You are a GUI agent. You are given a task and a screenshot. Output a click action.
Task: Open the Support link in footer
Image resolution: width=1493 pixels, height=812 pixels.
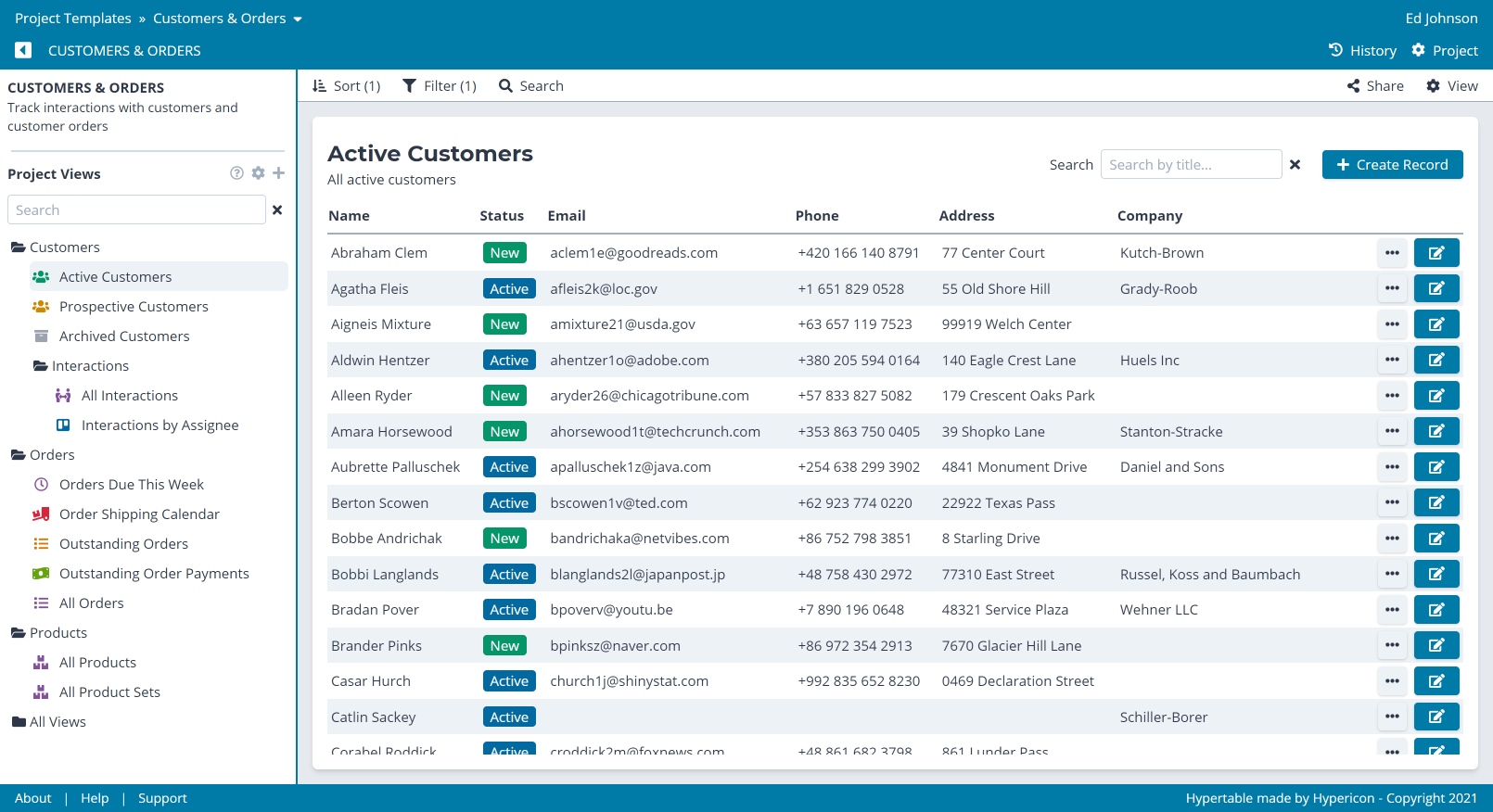coord(162,798)
